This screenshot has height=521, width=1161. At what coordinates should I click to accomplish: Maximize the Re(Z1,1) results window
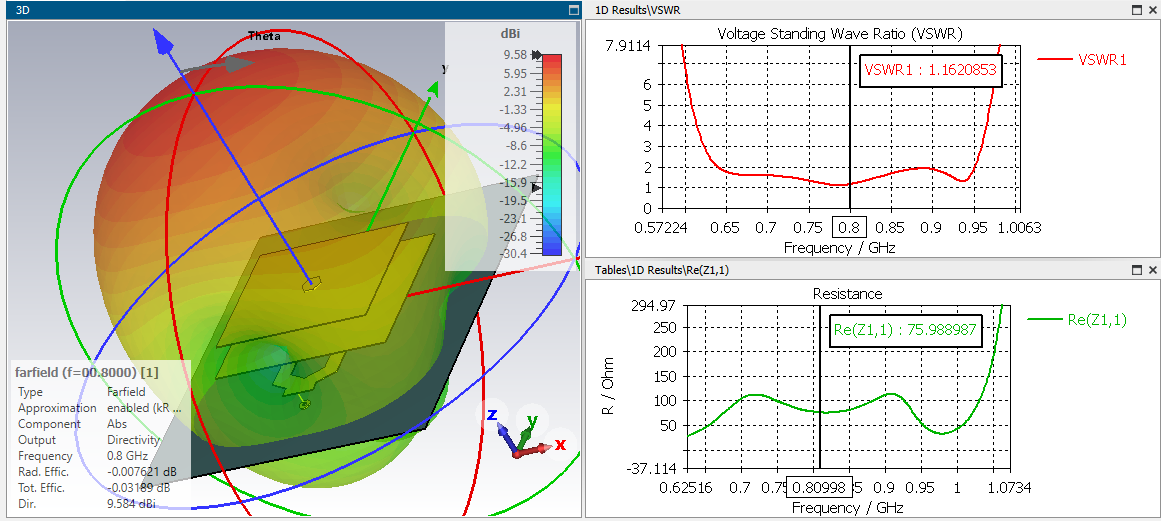(1138, 270)
